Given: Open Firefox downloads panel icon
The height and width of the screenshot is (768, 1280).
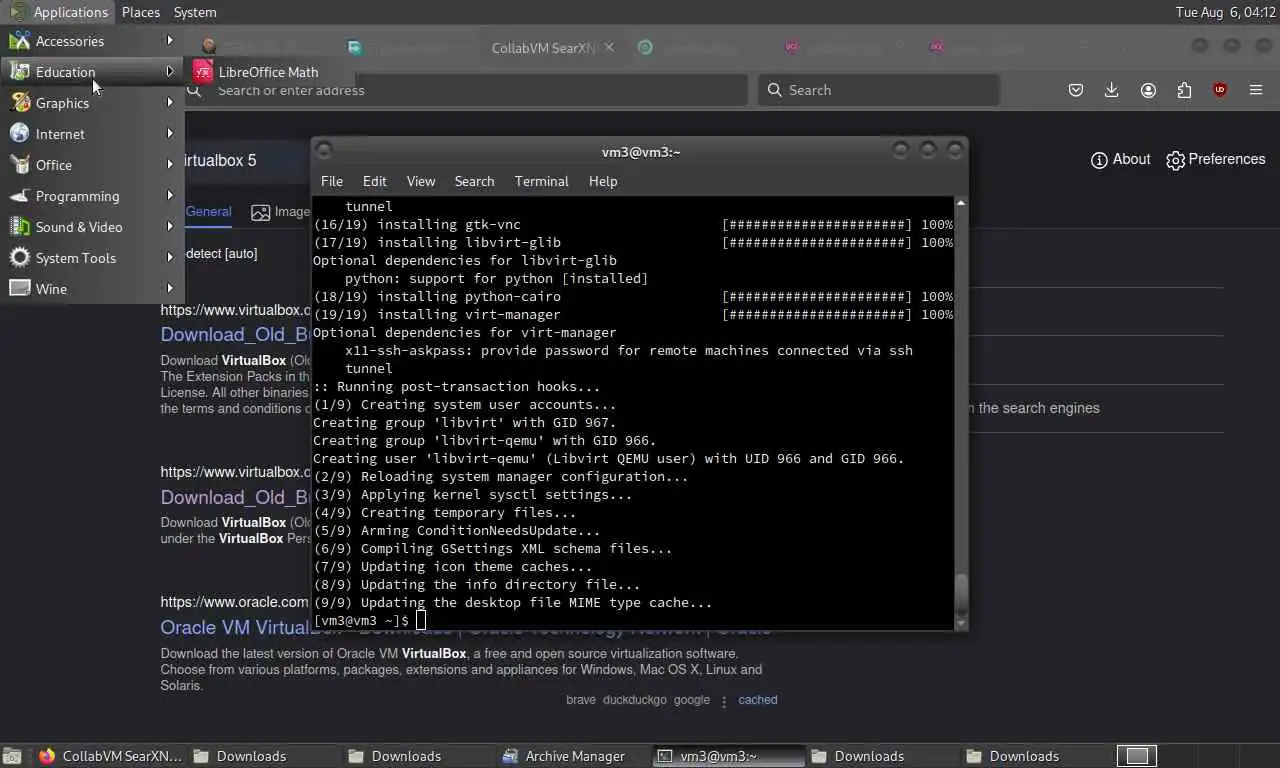Looking at the screenshot, I should [x=1111, y=90].
